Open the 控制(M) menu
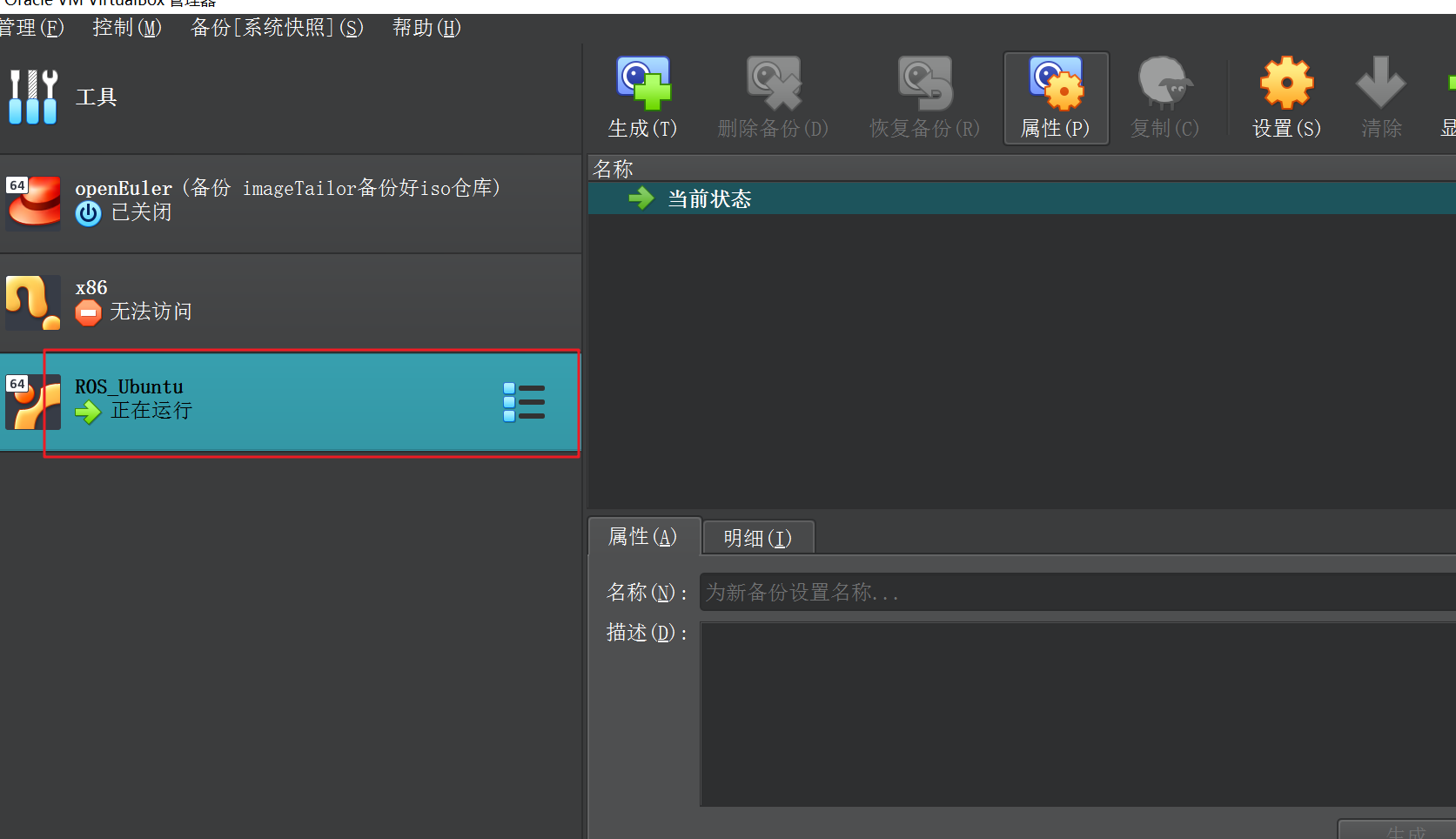Viewport: 1456px width, 839px height. point(127,28)
